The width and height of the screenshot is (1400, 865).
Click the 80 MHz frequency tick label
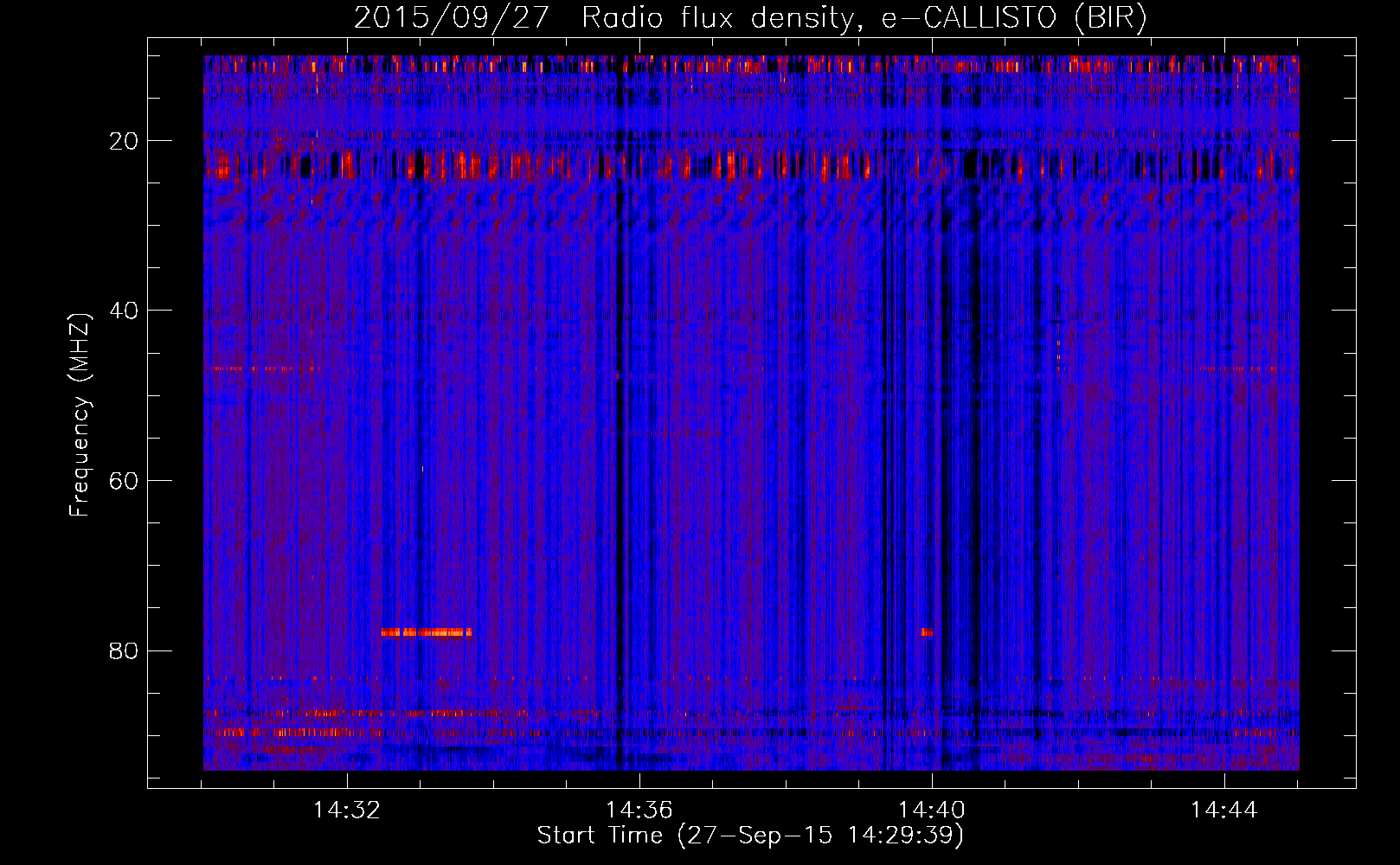click(x=125, y=650)
